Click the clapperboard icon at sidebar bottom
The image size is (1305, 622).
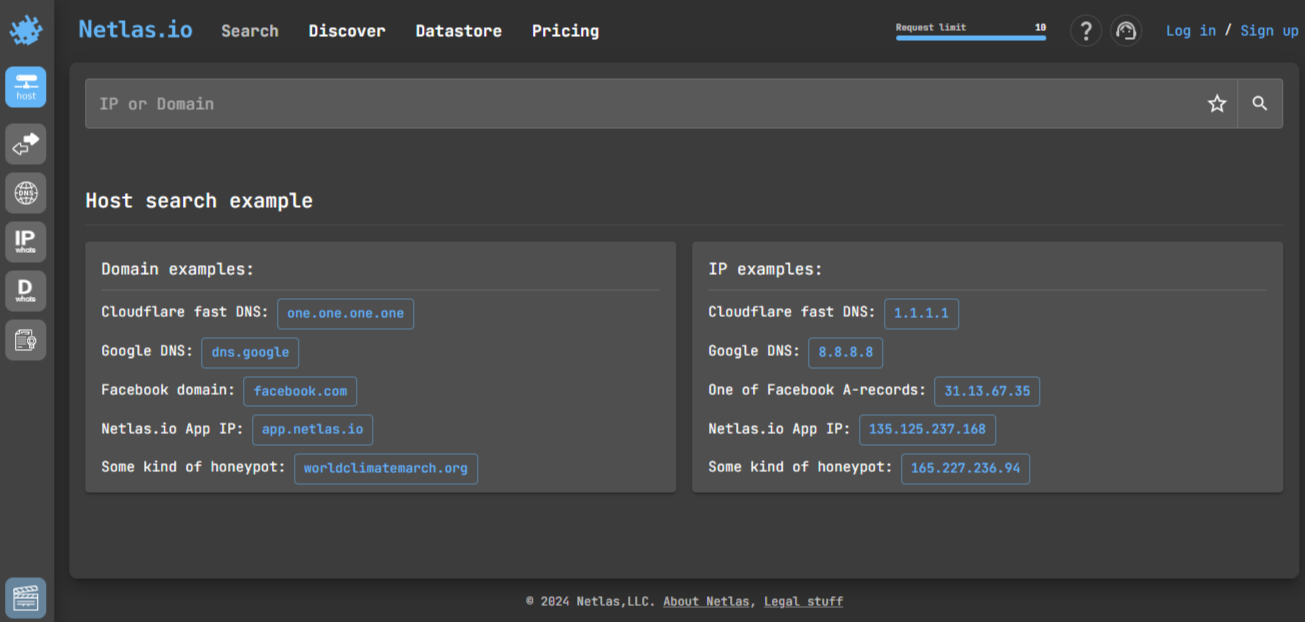pos(26,598)
